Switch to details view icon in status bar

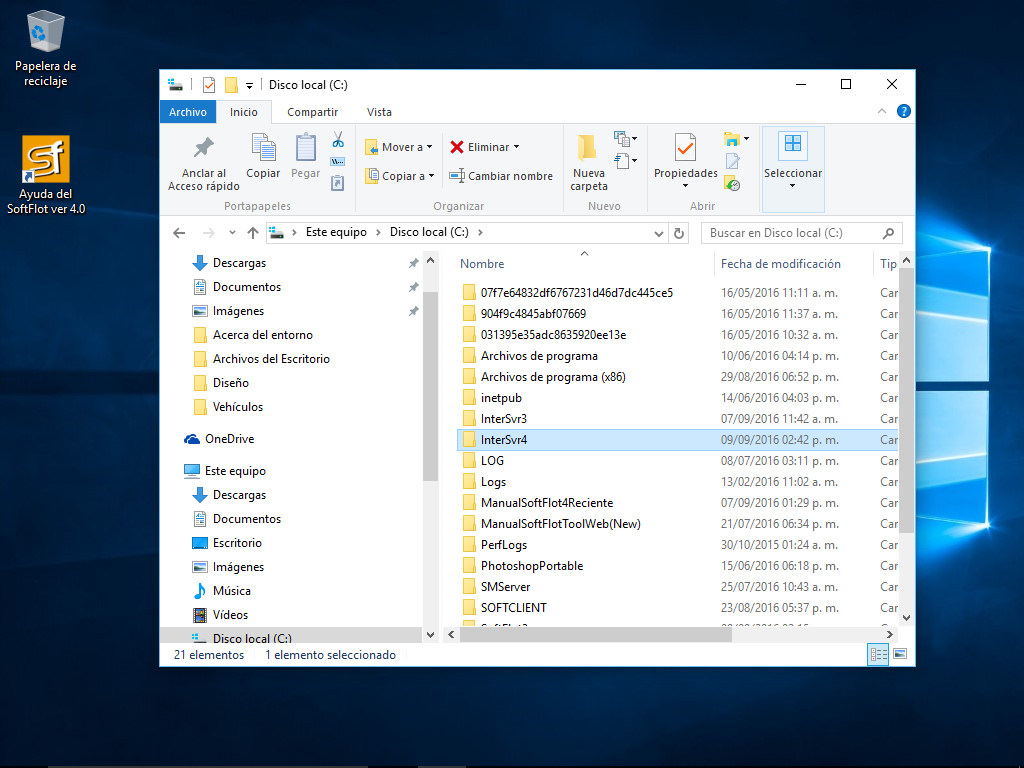click(x=879, y=655)
